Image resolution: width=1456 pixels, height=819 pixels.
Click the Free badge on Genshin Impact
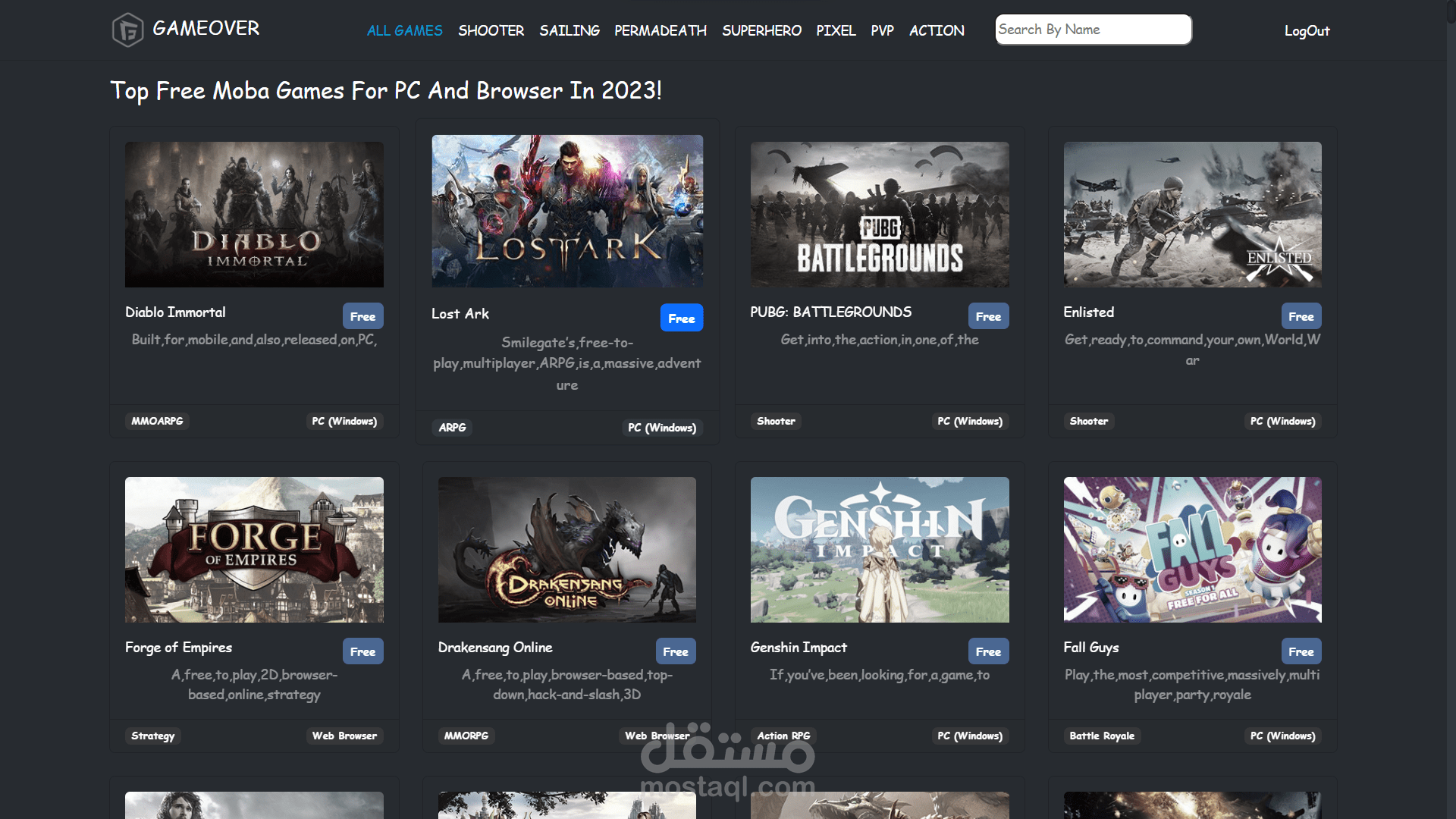point(988,651)
